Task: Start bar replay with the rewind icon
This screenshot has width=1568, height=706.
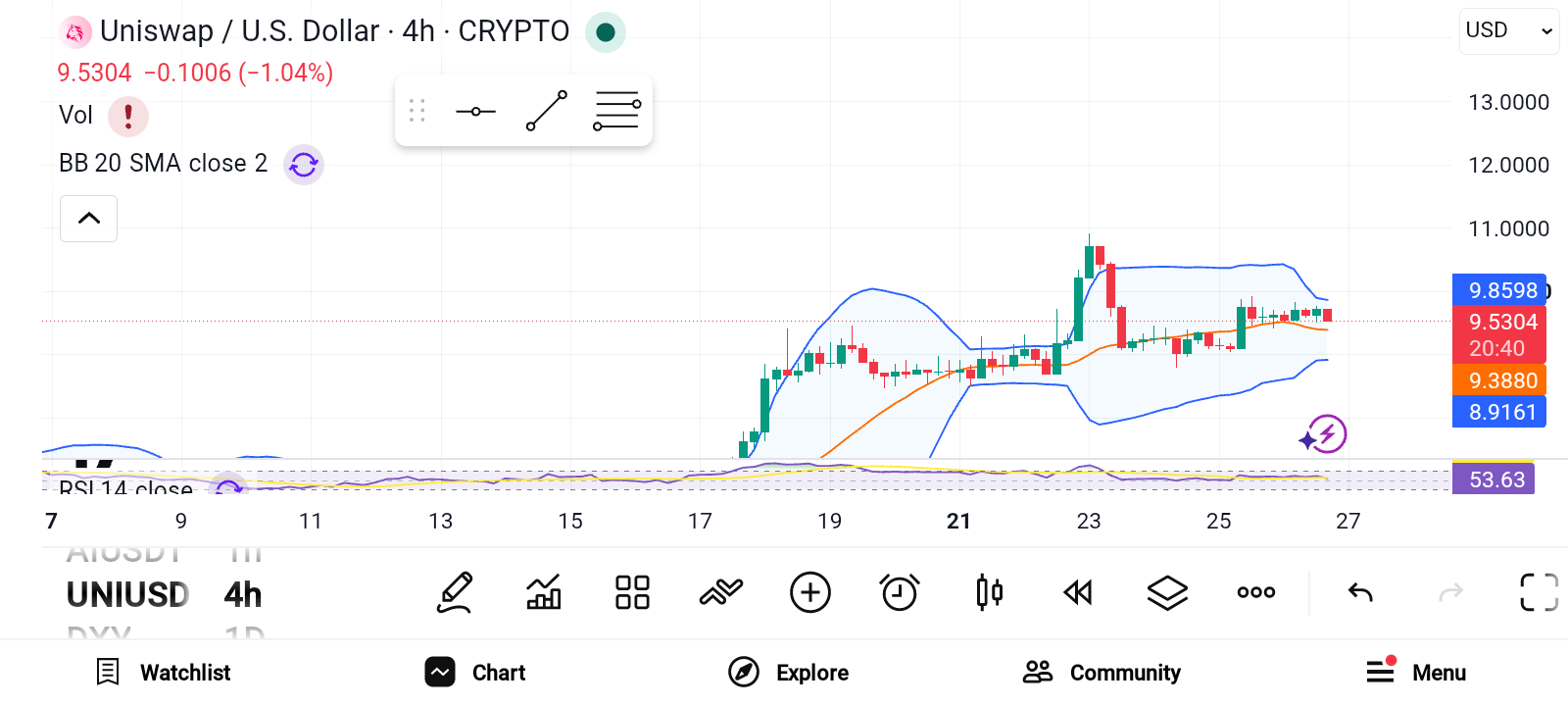Action: click(1078, 592)
